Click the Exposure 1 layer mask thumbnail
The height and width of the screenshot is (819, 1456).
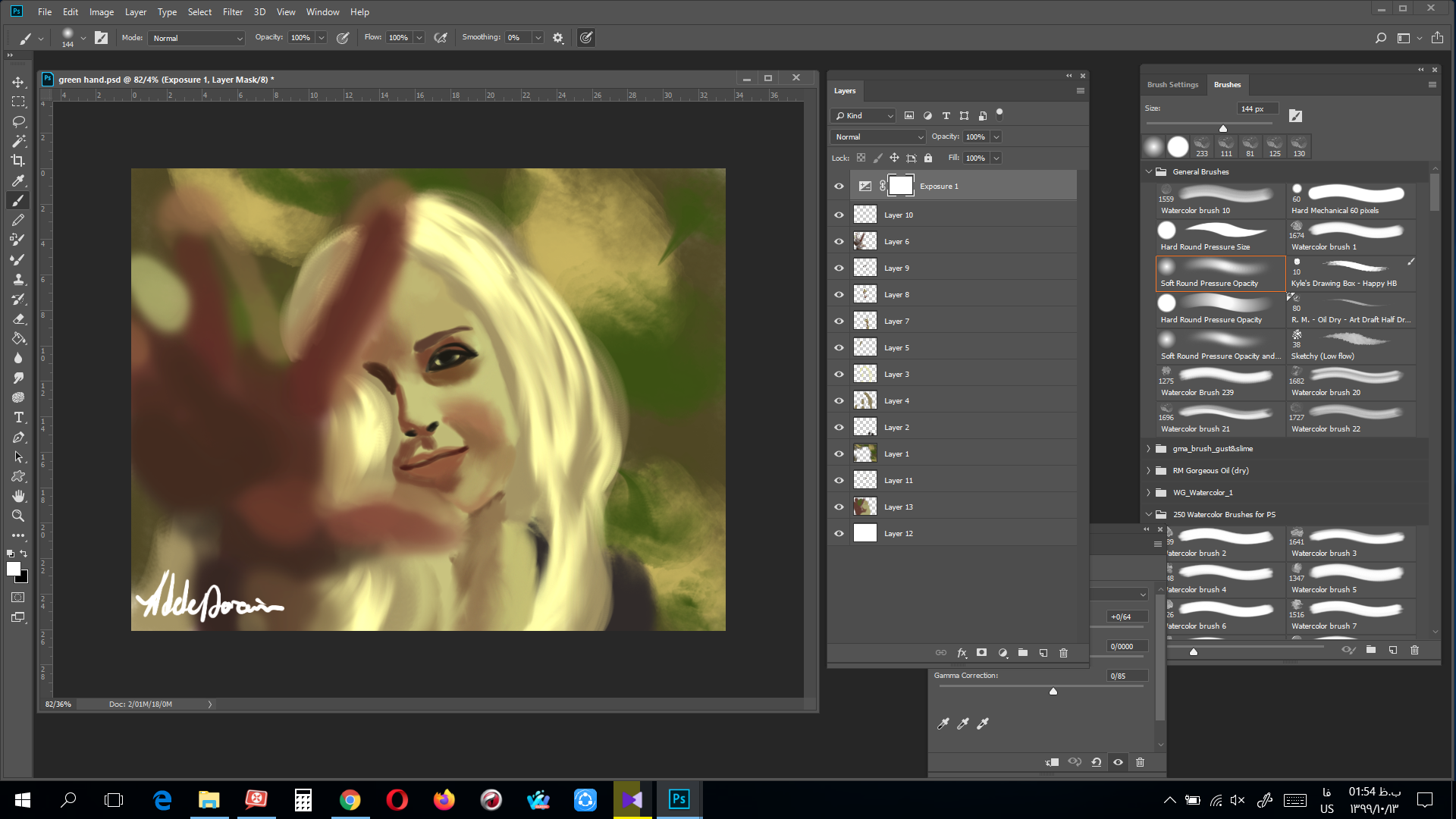(900, 186)
